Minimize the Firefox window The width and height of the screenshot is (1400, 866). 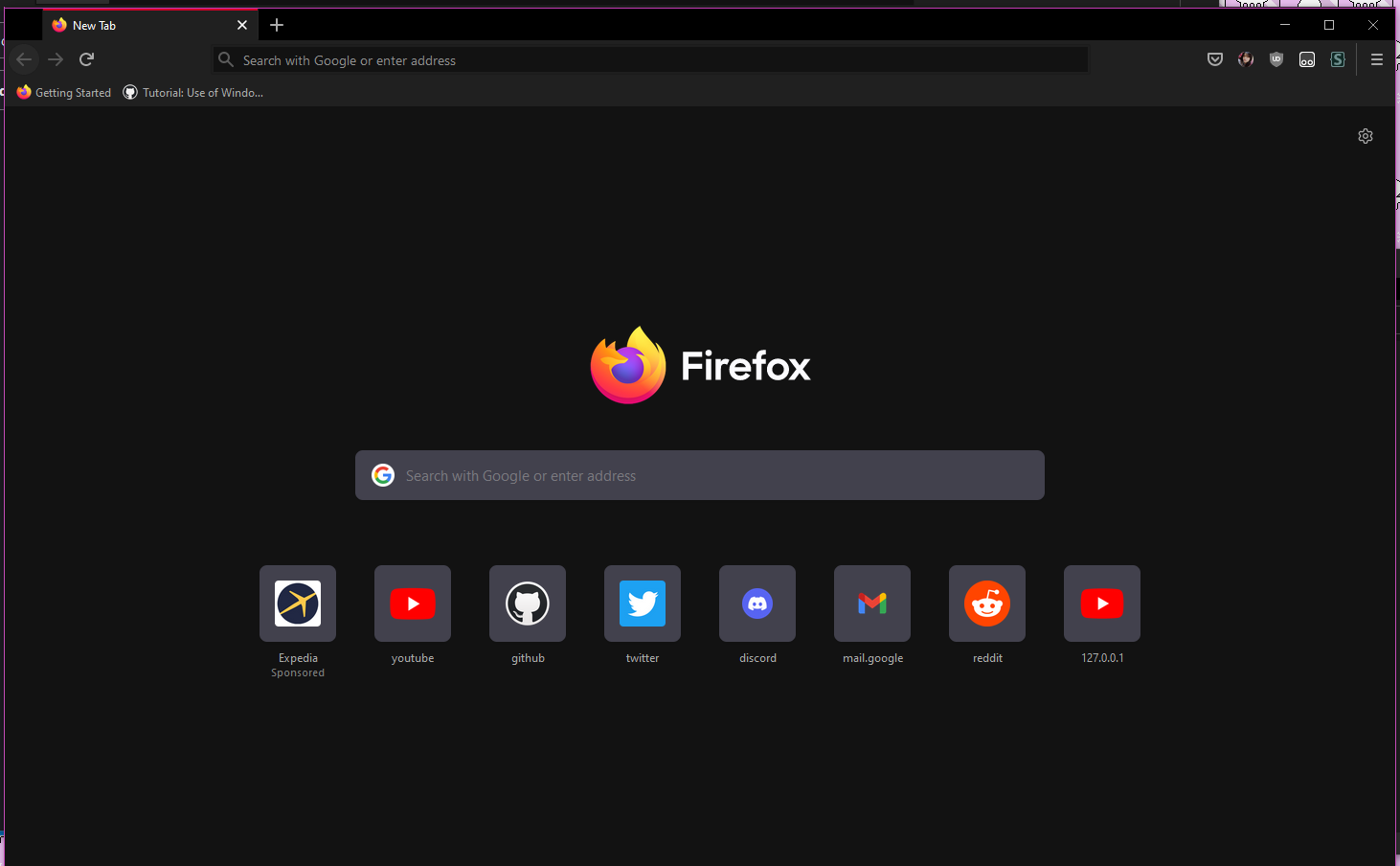(1285, 25)
